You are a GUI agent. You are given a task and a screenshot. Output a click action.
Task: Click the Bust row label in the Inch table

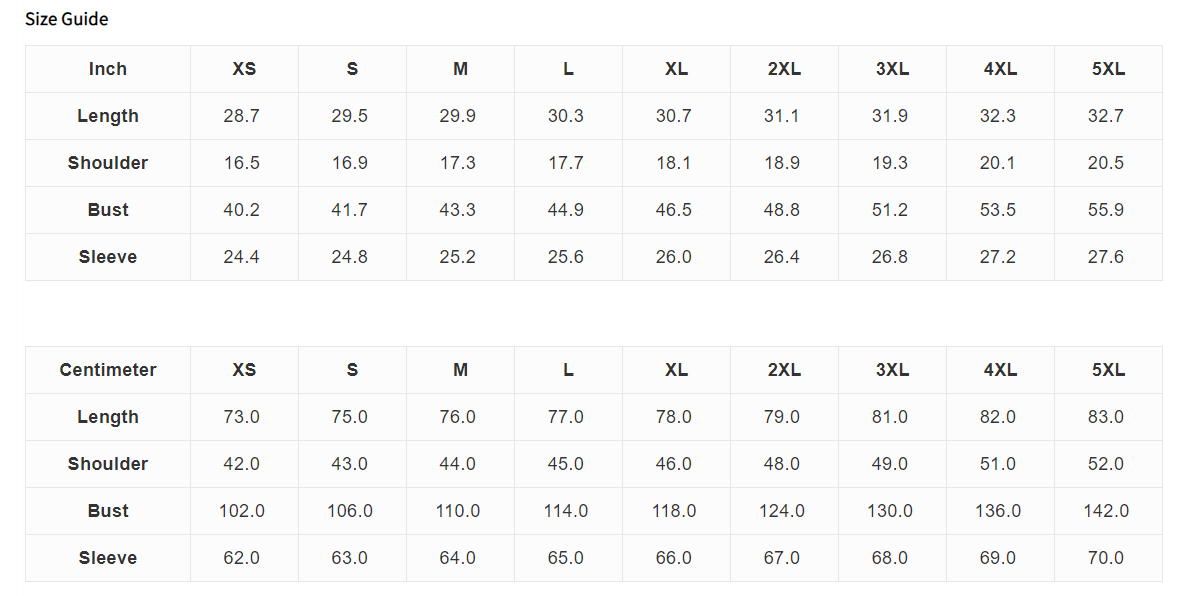coord(108,210)
